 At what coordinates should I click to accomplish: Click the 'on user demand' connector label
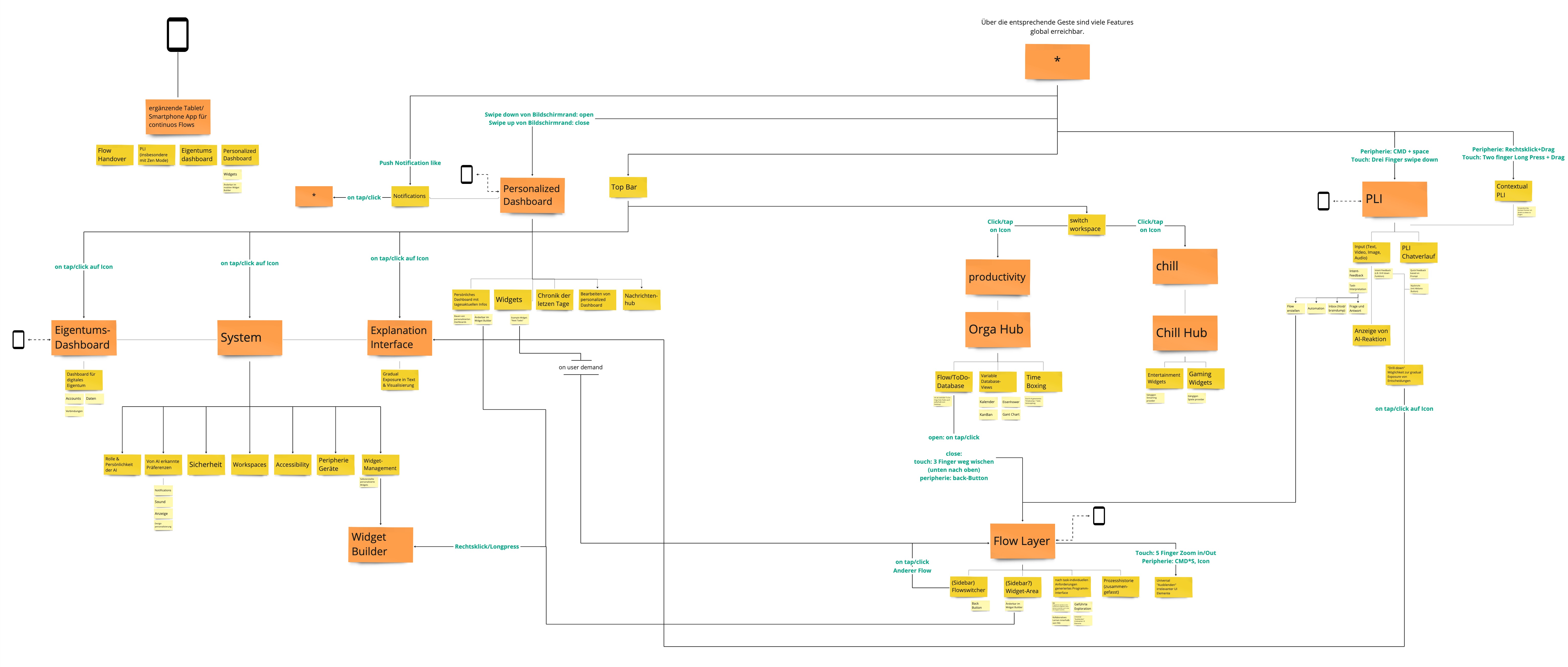[580, 367]
